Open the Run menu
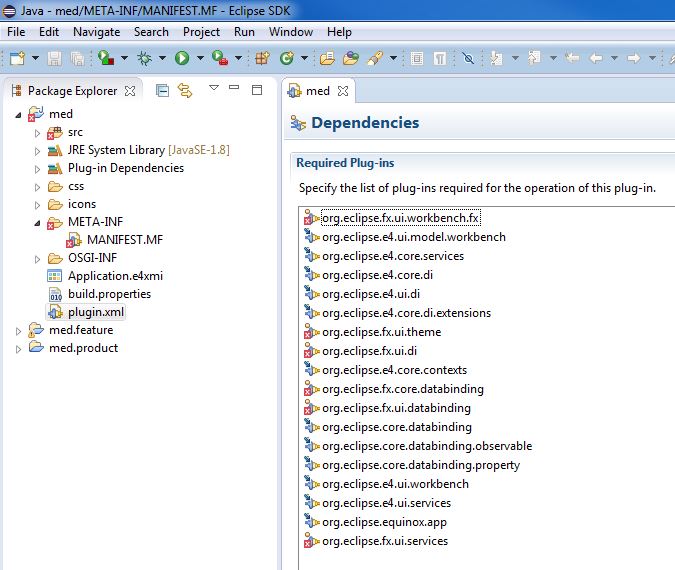This screenshot has width=675, height=570. tap(244, 32)
